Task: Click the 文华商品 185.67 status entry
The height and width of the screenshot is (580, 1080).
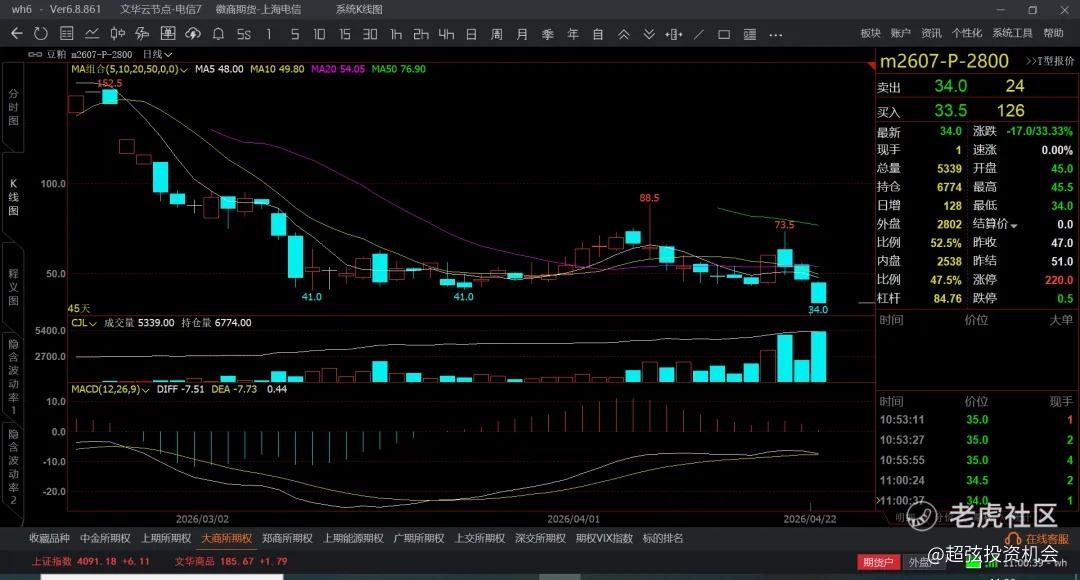Action: click(x=231, y=561)
